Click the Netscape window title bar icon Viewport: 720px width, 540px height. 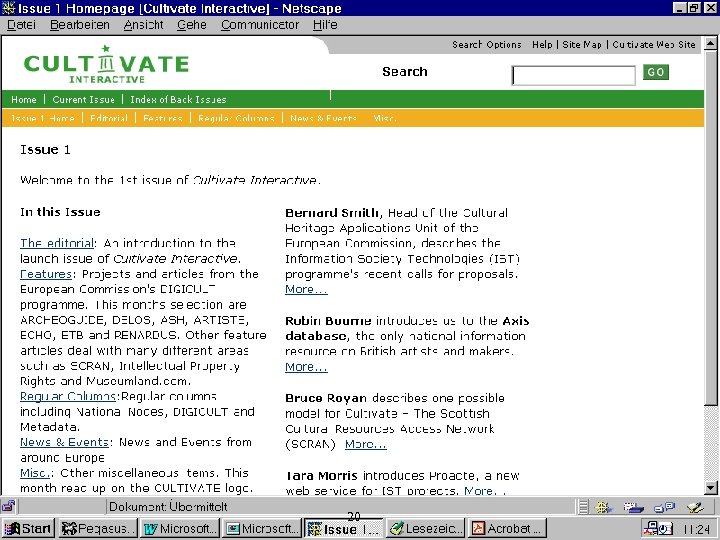pyautogui.click(x=8, y=8)
